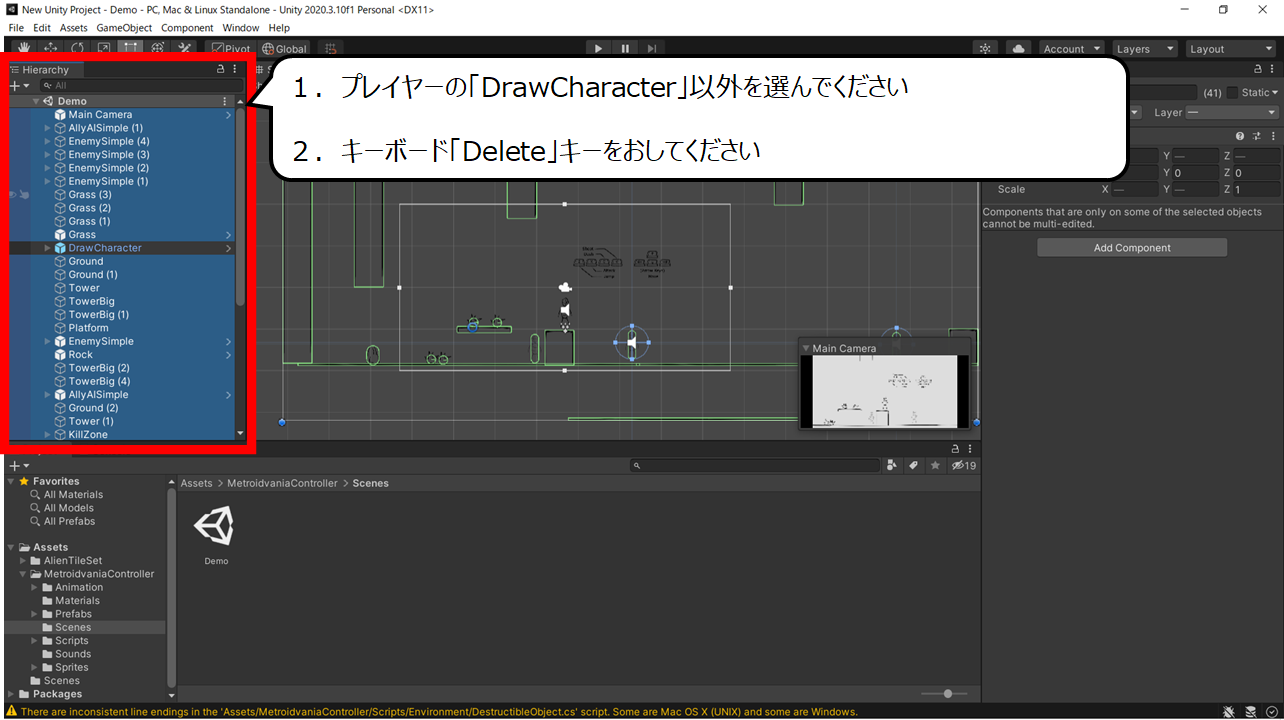This screenshot has height=720, width=1284.
Task: Open the Layers dropdown
Action: coord(1144,48)
